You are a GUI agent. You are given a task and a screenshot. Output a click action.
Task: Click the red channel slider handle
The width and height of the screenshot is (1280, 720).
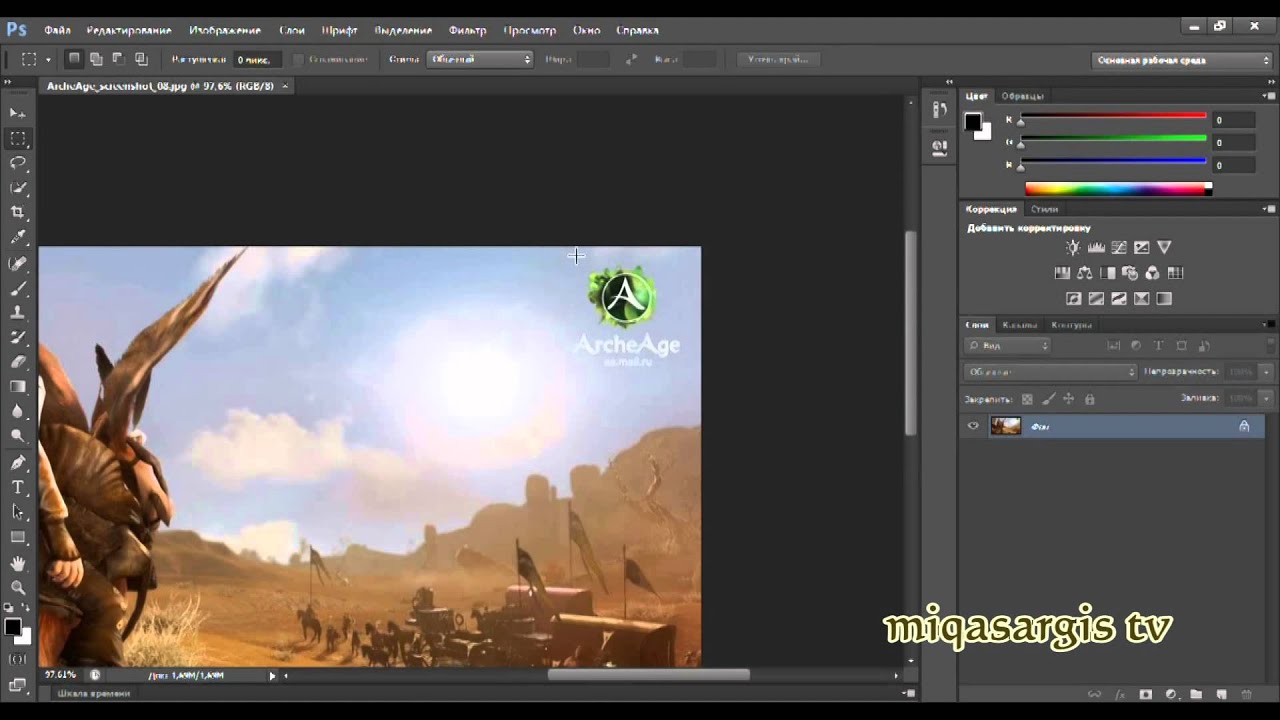1021,122
